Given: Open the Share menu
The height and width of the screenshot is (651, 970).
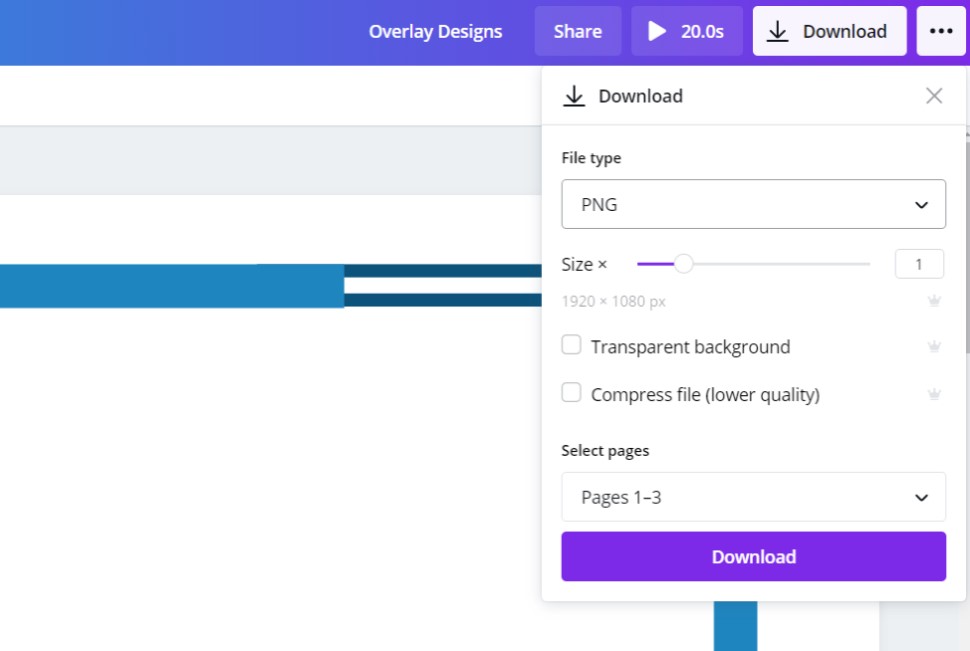Looking at the screenshot, I should point(577,31).
